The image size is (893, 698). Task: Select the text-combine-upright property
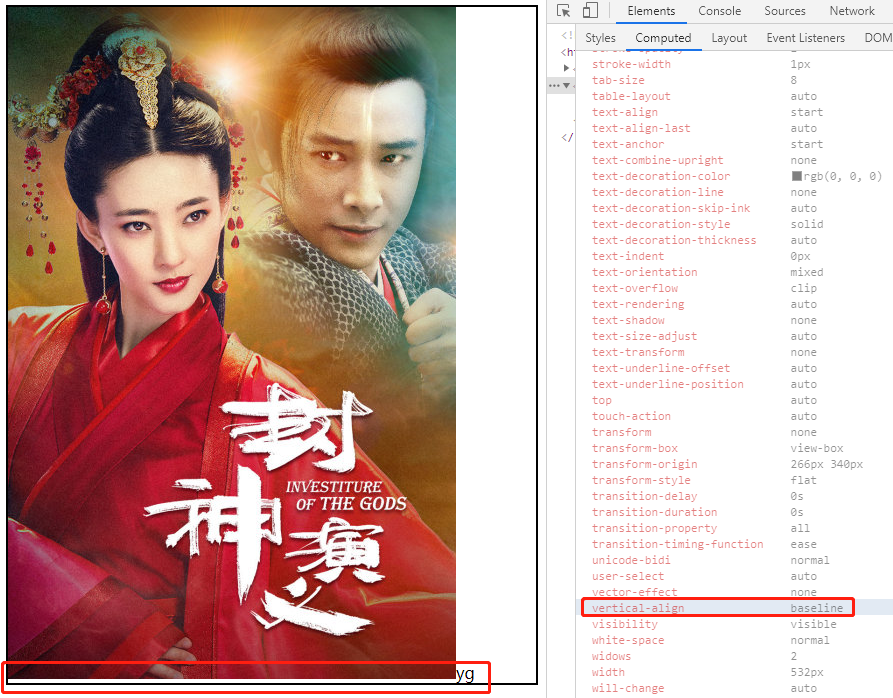(657, 160)
